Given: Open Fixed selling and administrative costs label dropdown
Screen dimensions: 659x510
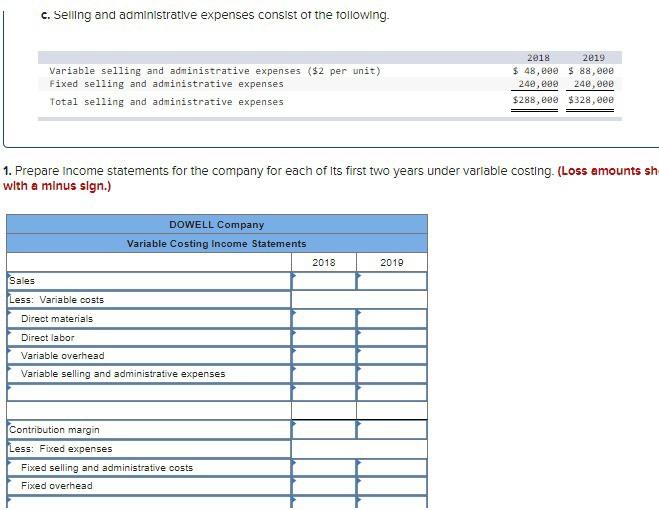Looking at the screenshot, I should [x=149, y=468].
